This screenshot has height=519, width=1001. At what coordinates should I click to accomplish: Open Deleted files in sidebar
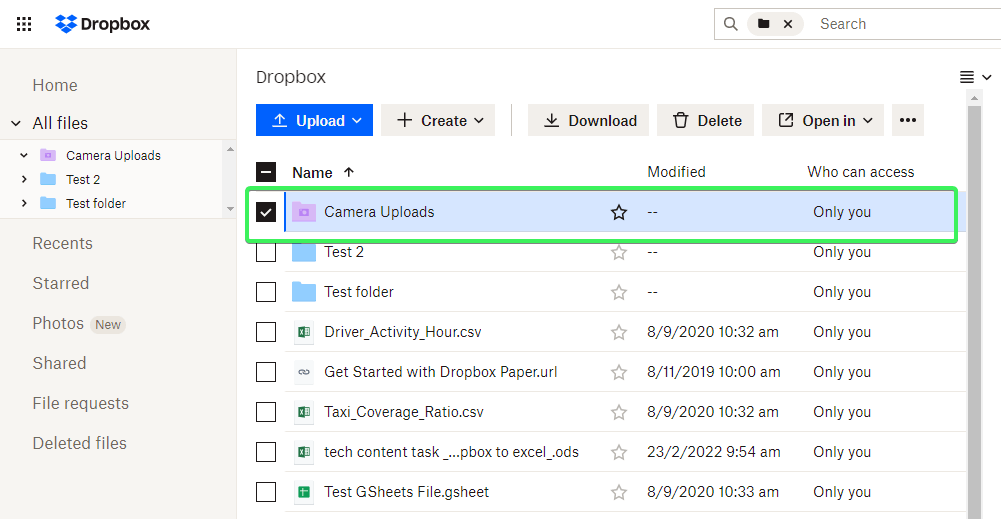(x=80, y=443)
